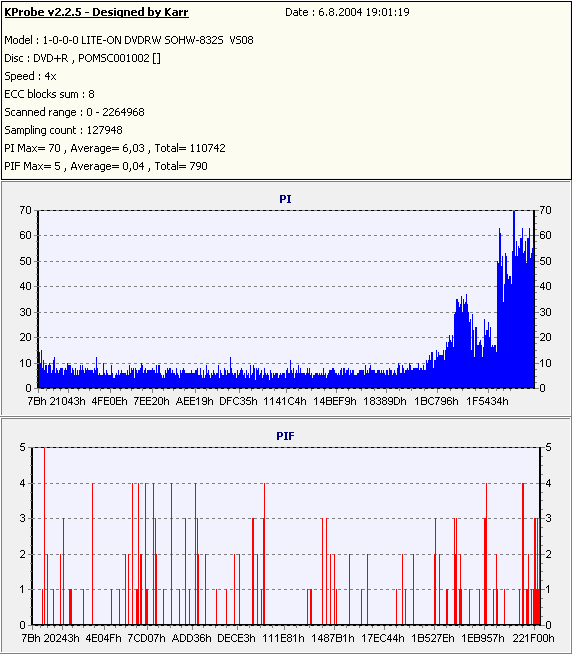572x654 pixels.
Task: Click the 1F5434h label on PI axis
Action: [x=487, y=401]
